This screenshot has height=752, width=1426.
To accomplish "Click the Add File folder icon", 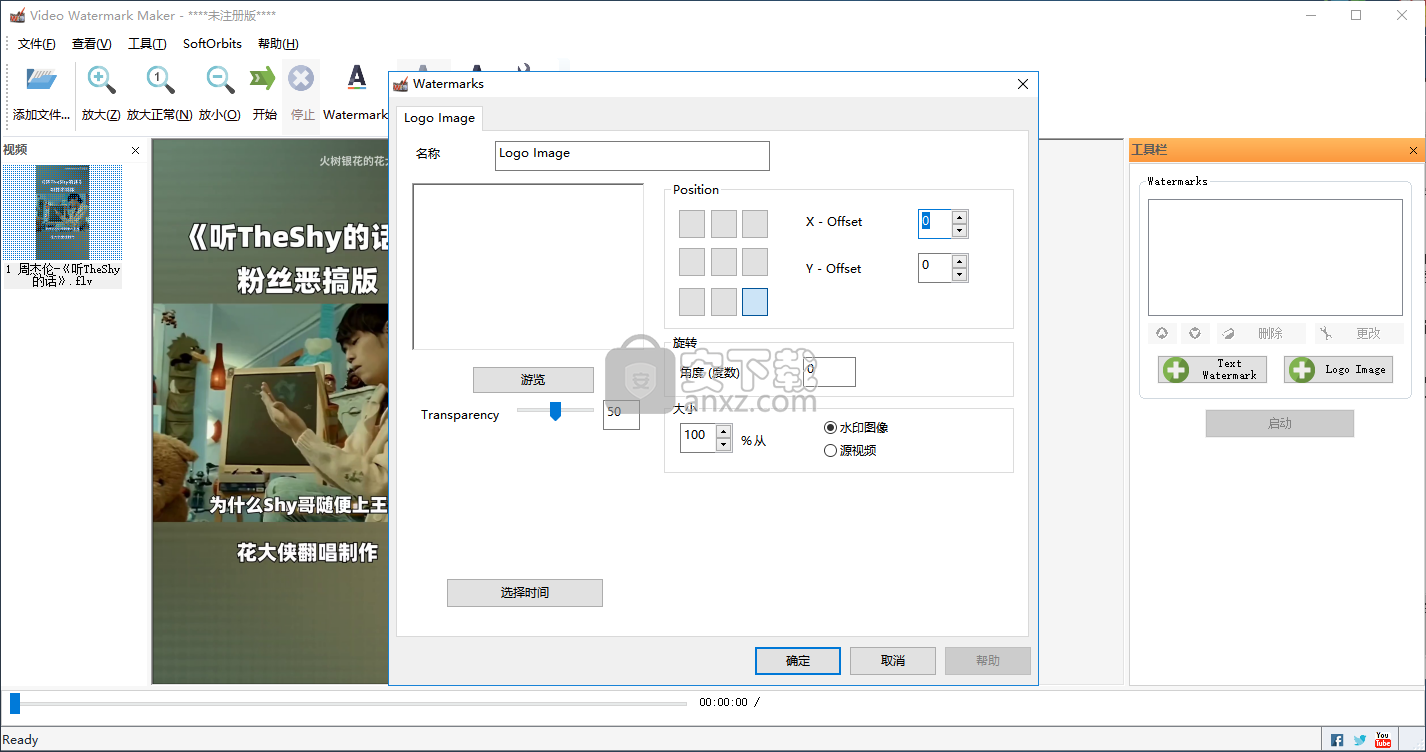I will click(42, 80).
